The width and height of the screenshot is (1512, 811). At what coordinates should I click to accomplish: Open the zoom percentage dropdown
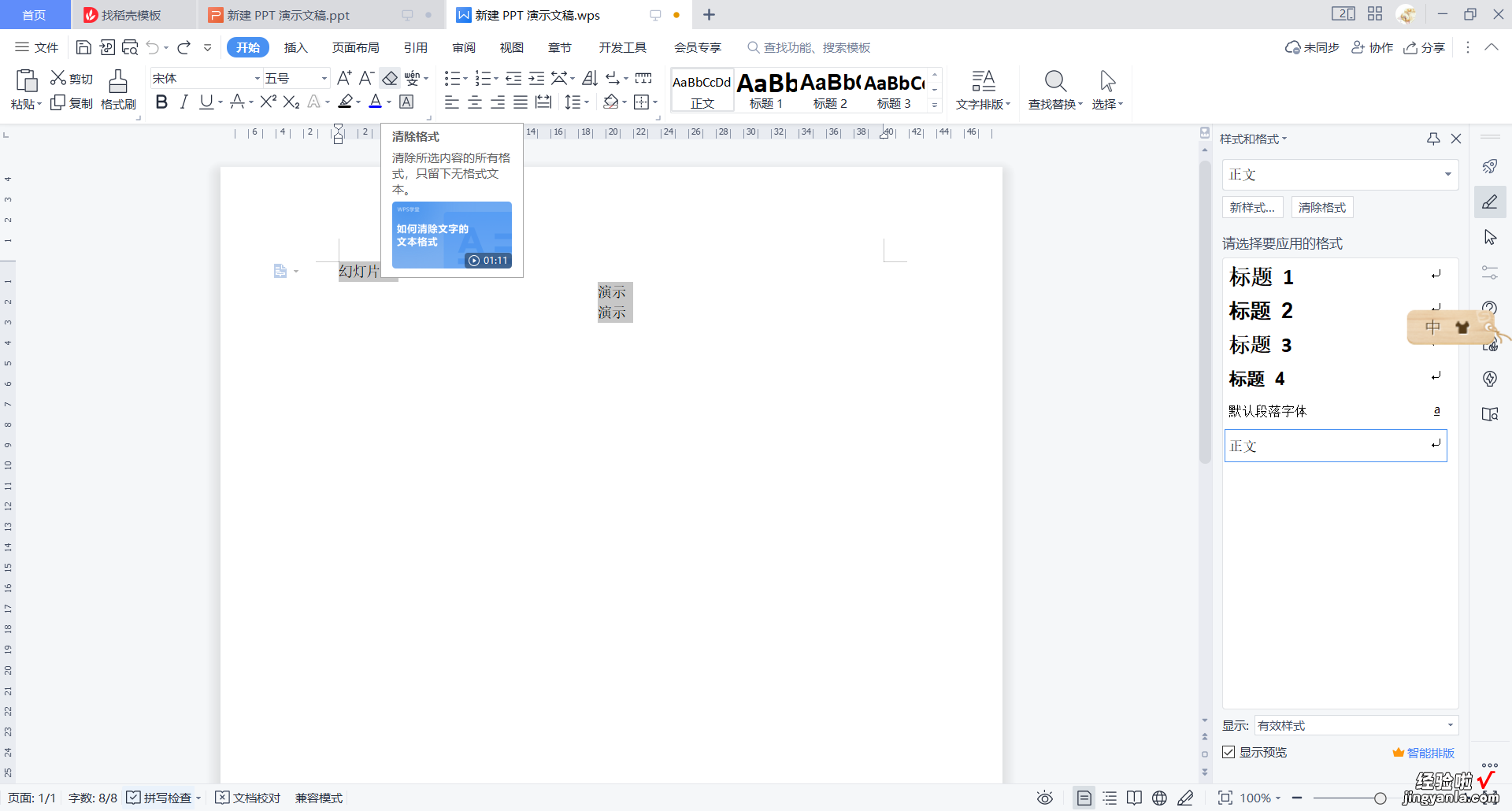(1261, 798)
